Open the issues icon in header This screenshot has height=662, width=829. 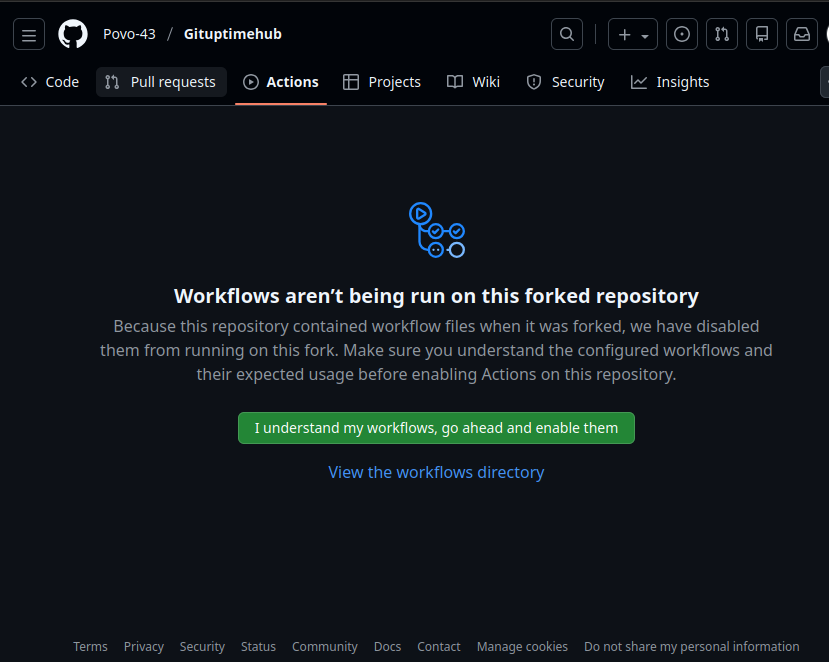coord(682,34)
